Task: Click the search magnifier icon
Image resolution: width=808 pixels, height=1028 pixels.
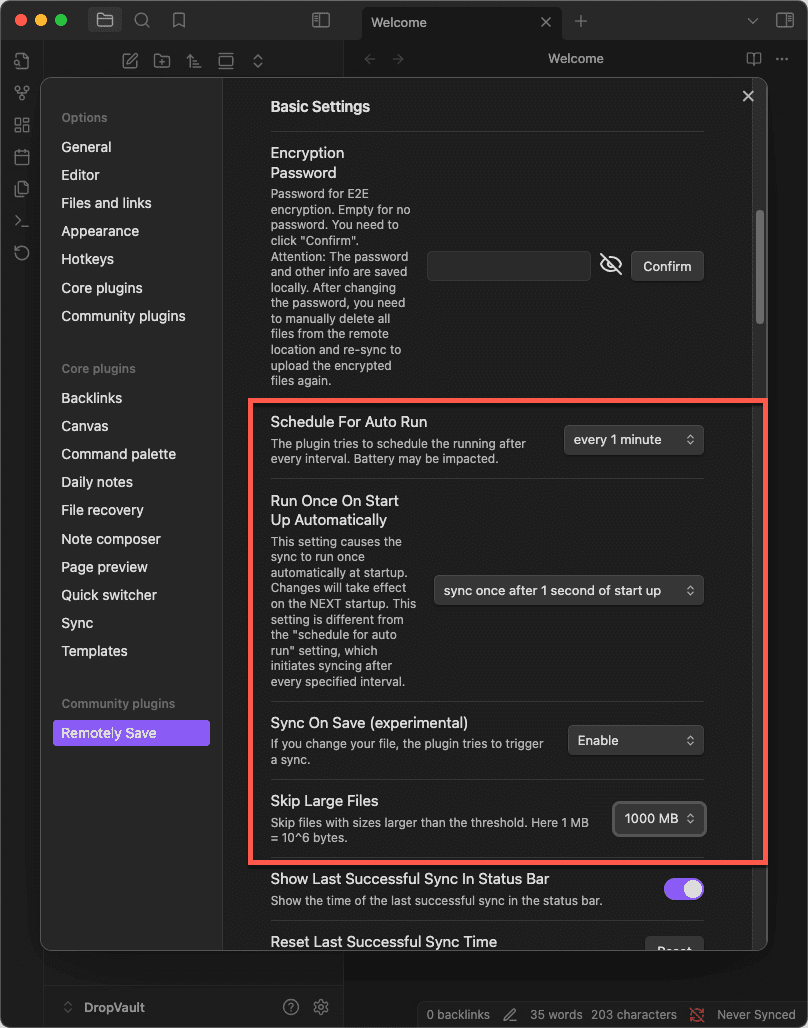Action: click(142, 20)
